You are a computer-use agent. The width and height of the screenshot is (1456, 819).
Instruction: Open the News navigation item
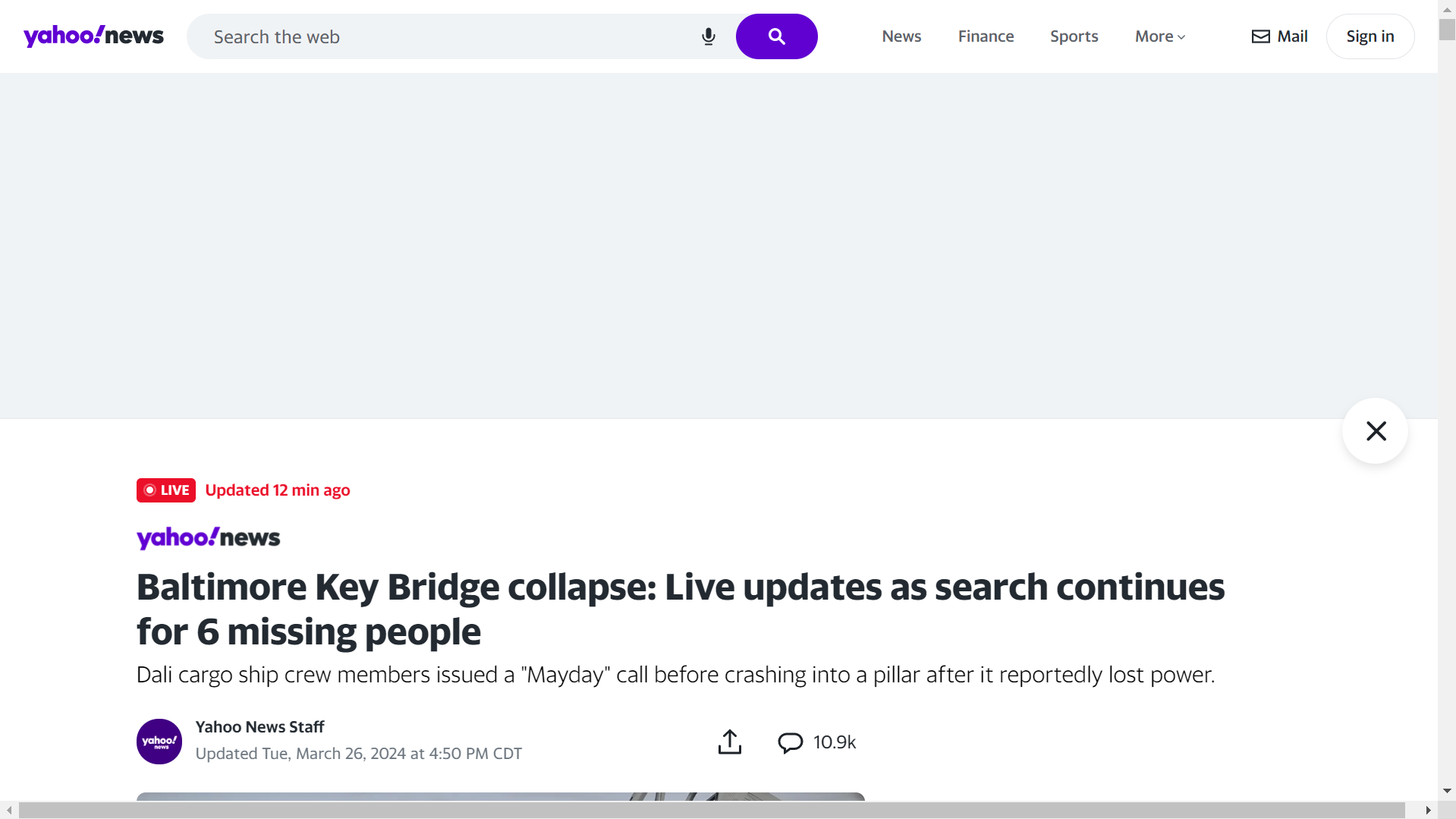901,36
